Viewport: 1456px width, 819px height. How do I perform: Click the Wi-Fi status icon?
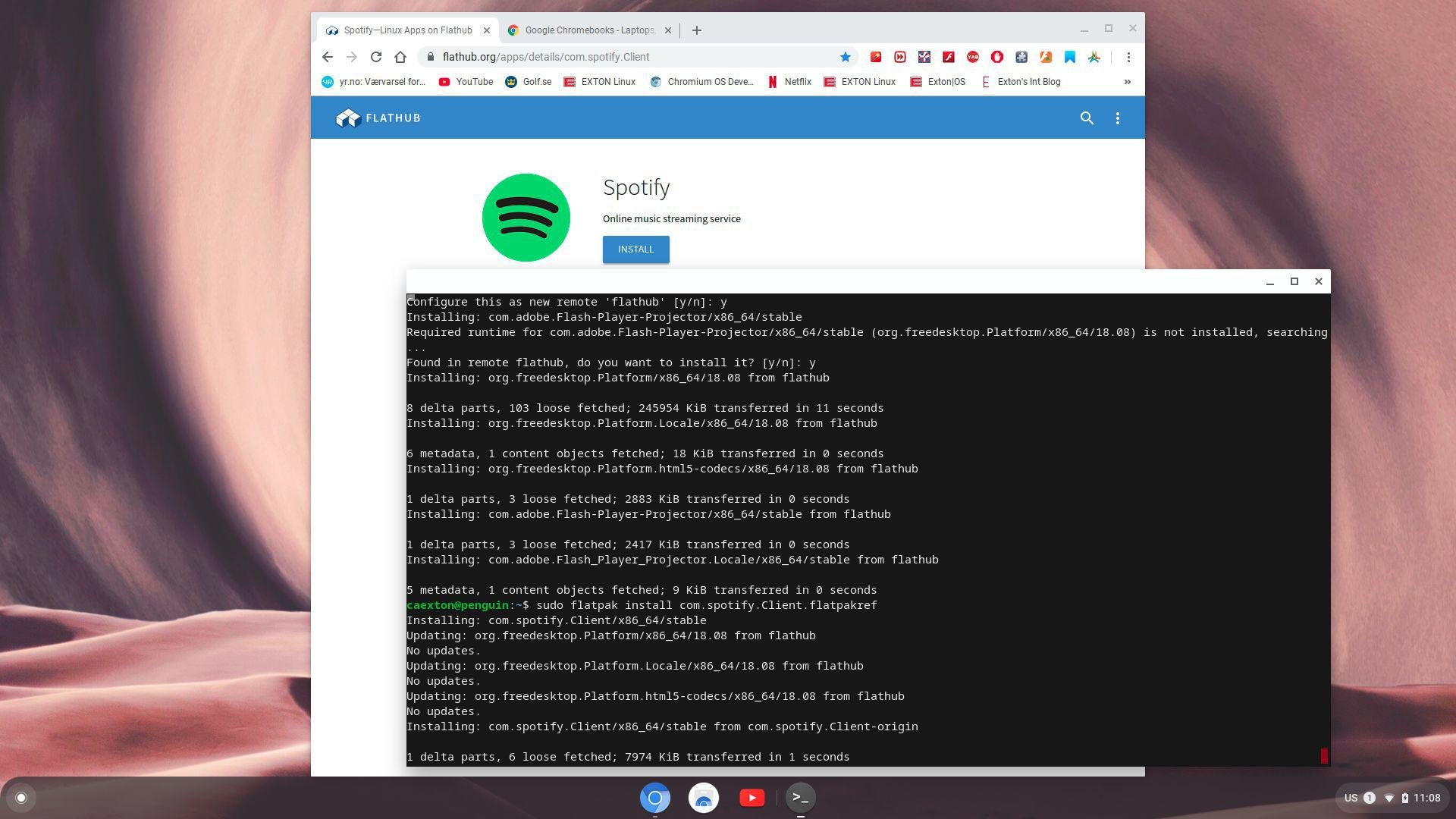(x=1389, y=798)
